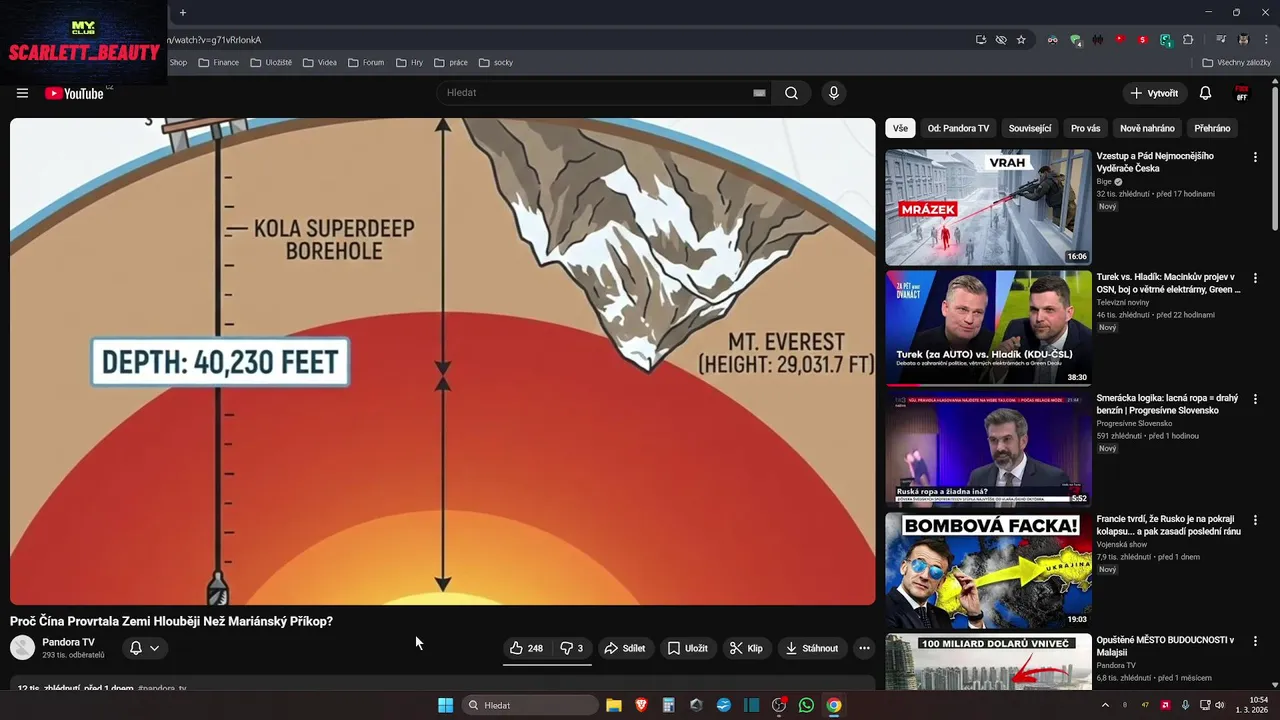Image resolution: width=1280 pixels, height=720 pixels.
Task: Click the Uložit save button
Action: pyautogui.click(x=688, y=648)
